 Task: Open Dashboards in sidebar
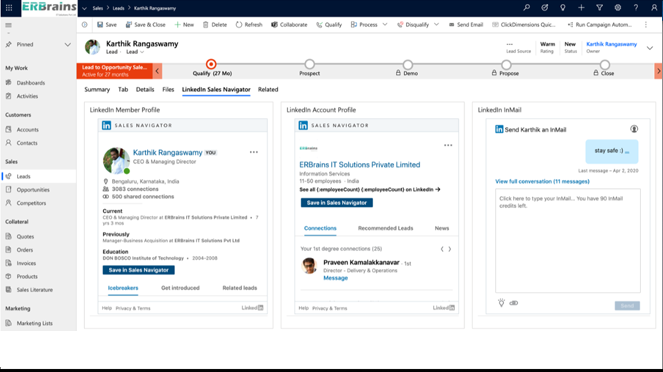[30, 83]
